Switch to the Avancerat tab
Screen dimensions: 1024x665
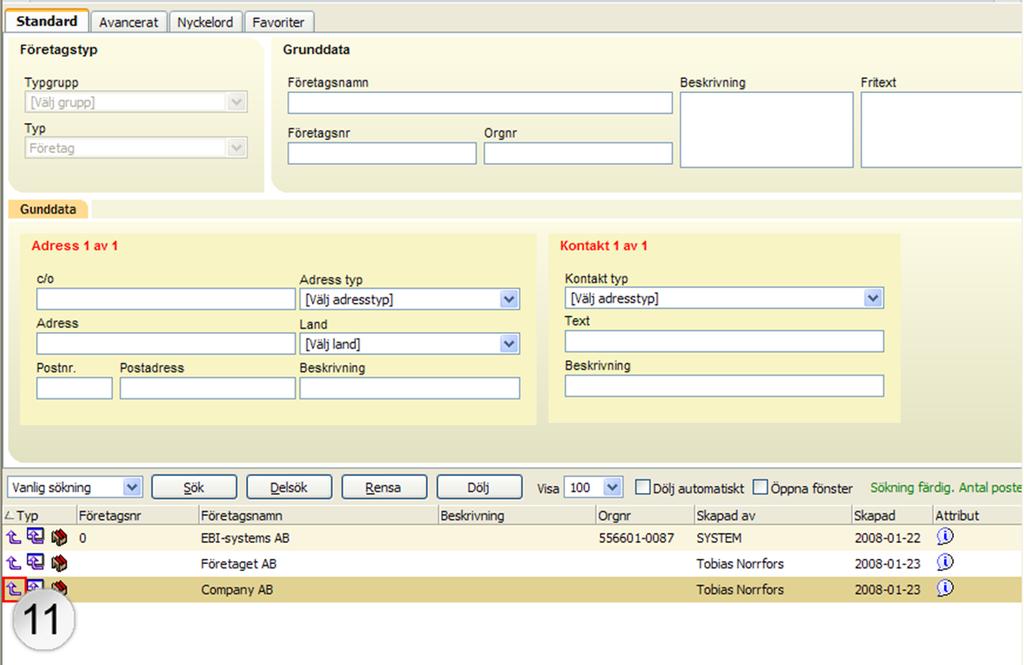tap(129, 22)
